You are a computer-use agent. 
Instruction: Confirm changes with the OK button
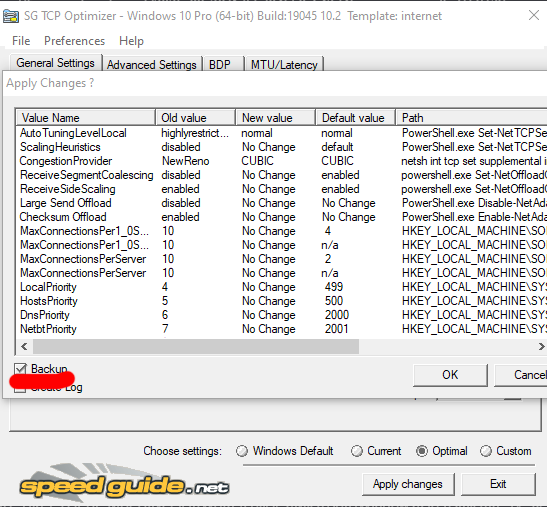tap(450, 375)
